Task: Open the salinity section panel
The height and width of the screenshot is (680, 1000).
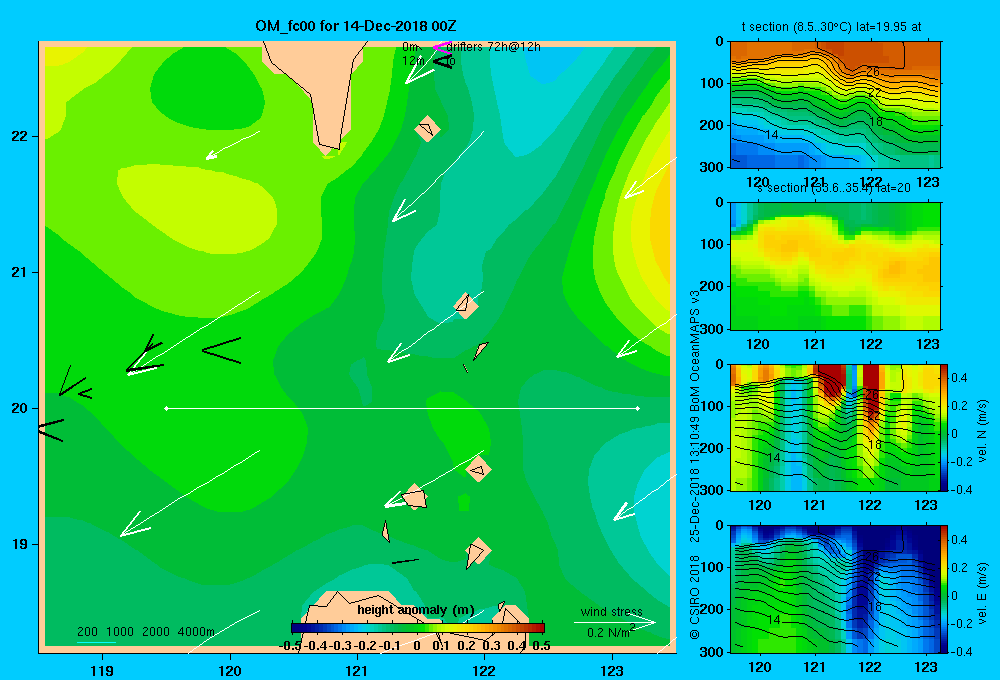Action: (x=835, y=265)
